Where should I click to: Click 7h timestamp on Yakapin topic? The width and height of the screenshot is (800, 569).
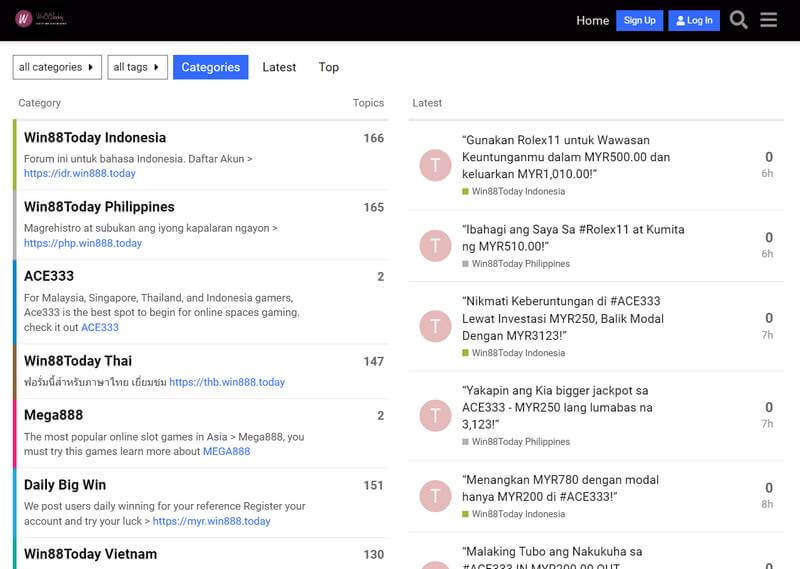767,424
